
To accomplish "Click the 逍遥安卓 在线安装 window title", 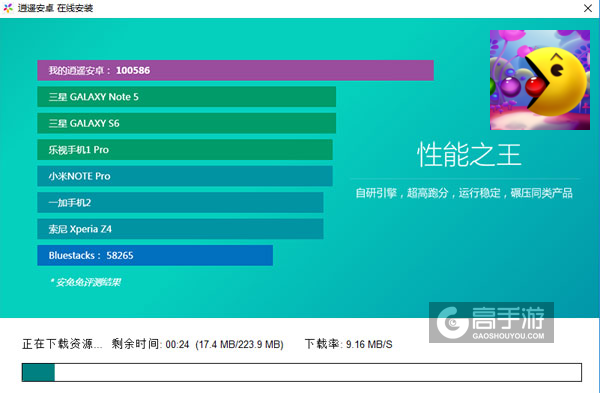I will (55, 8).
